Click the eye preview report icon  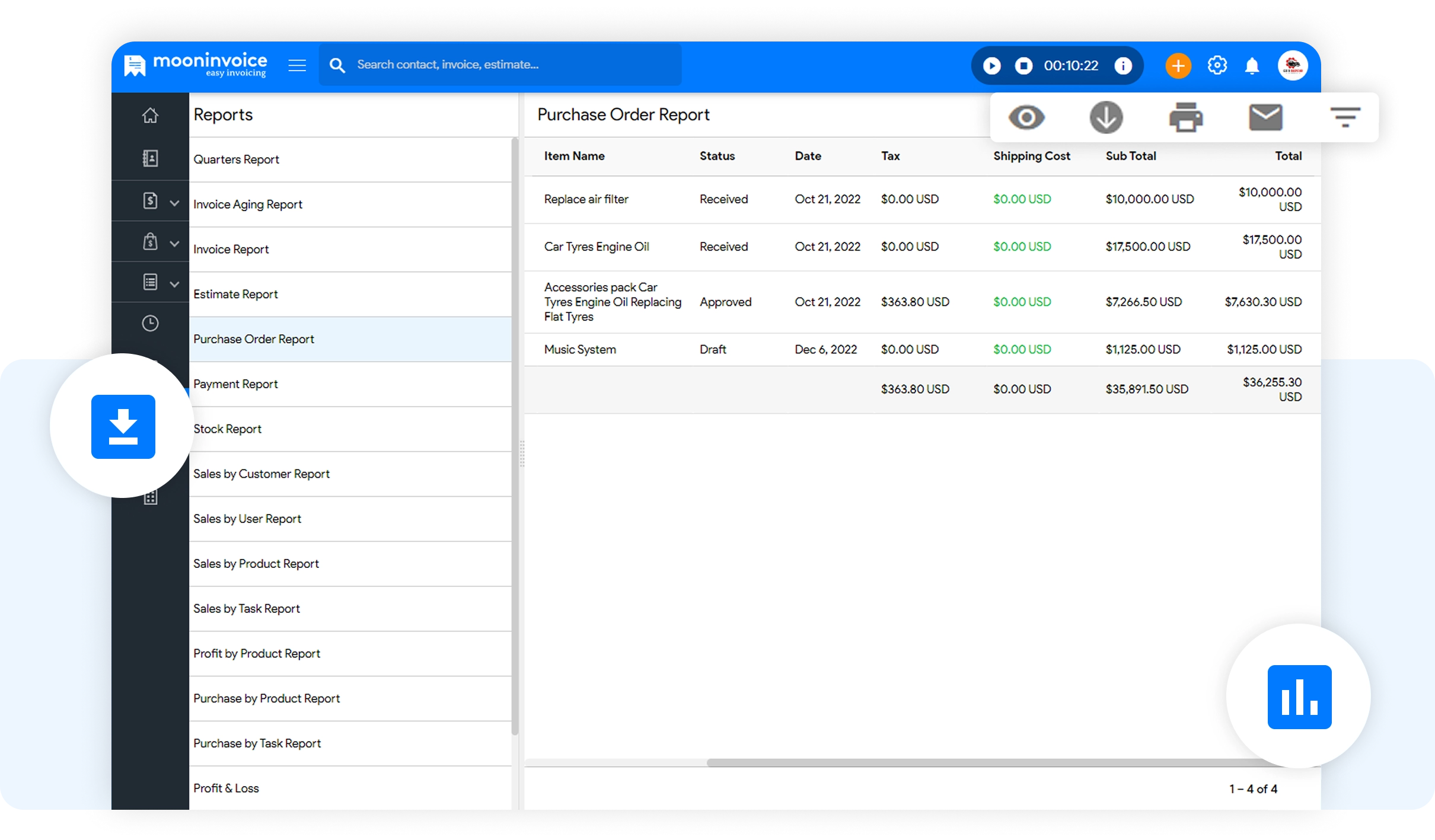[x=1026, y=117]
